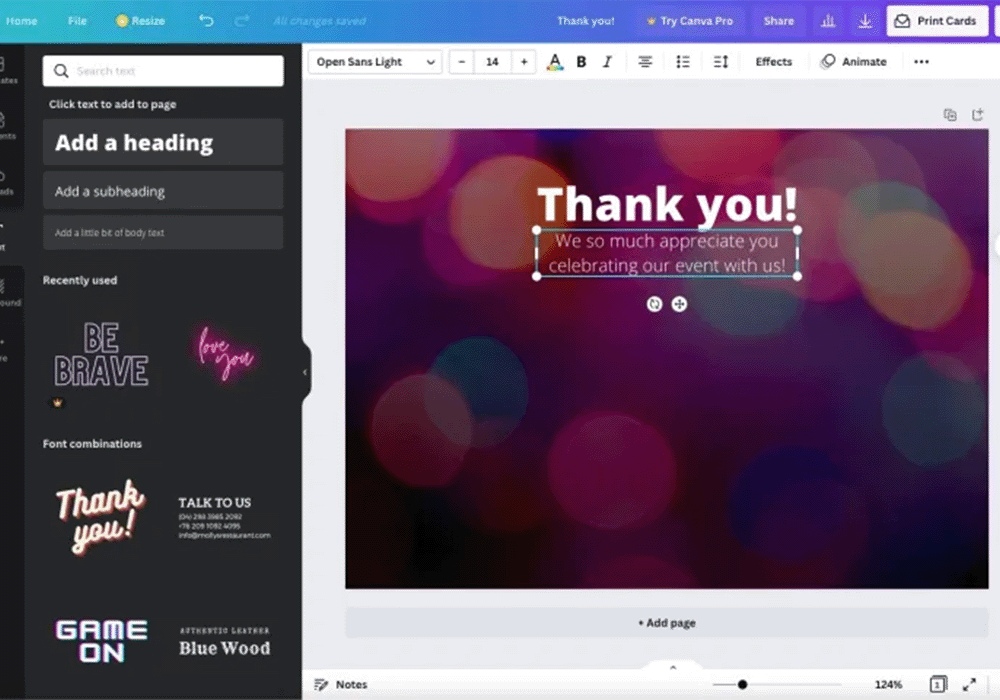
Task: Select the appreciation body text on canvas
Action: pos(667,253)
